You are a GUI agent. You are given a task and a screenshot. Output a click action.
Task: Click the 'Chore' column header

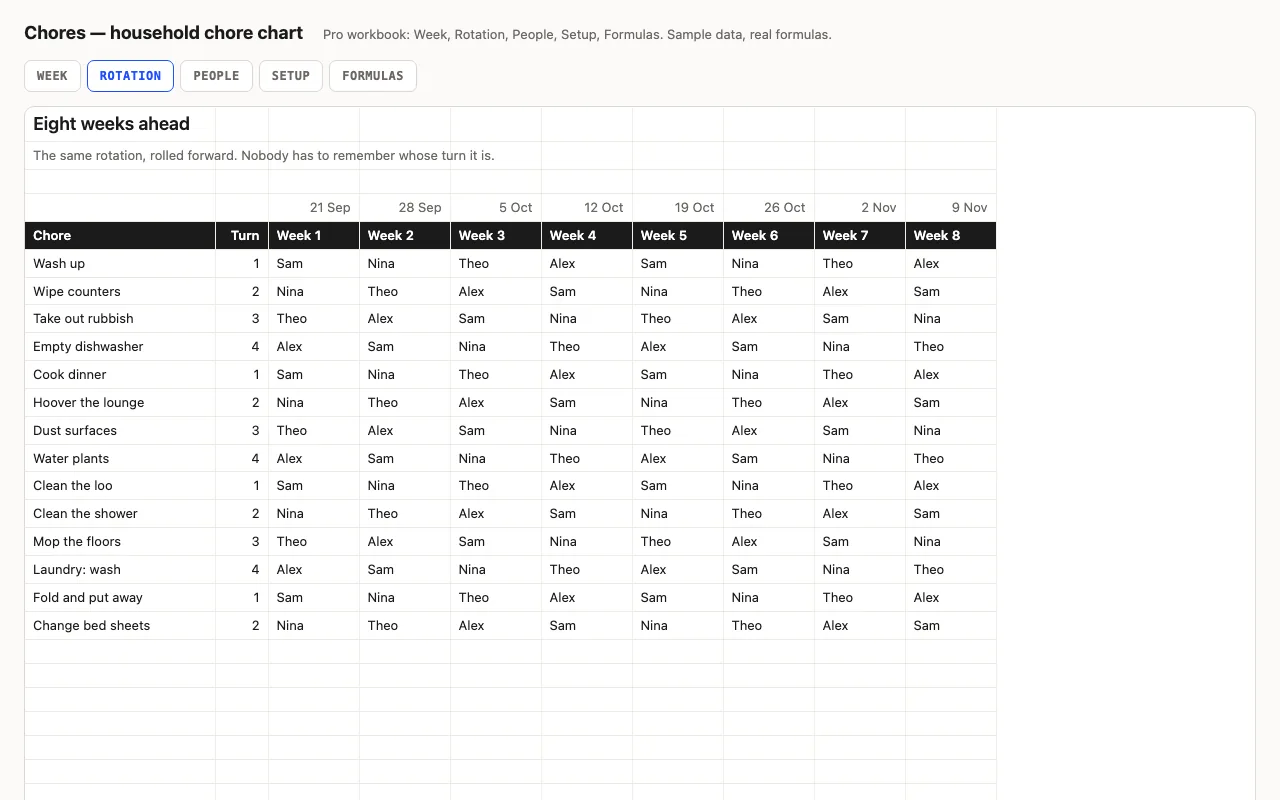[120, 236]
